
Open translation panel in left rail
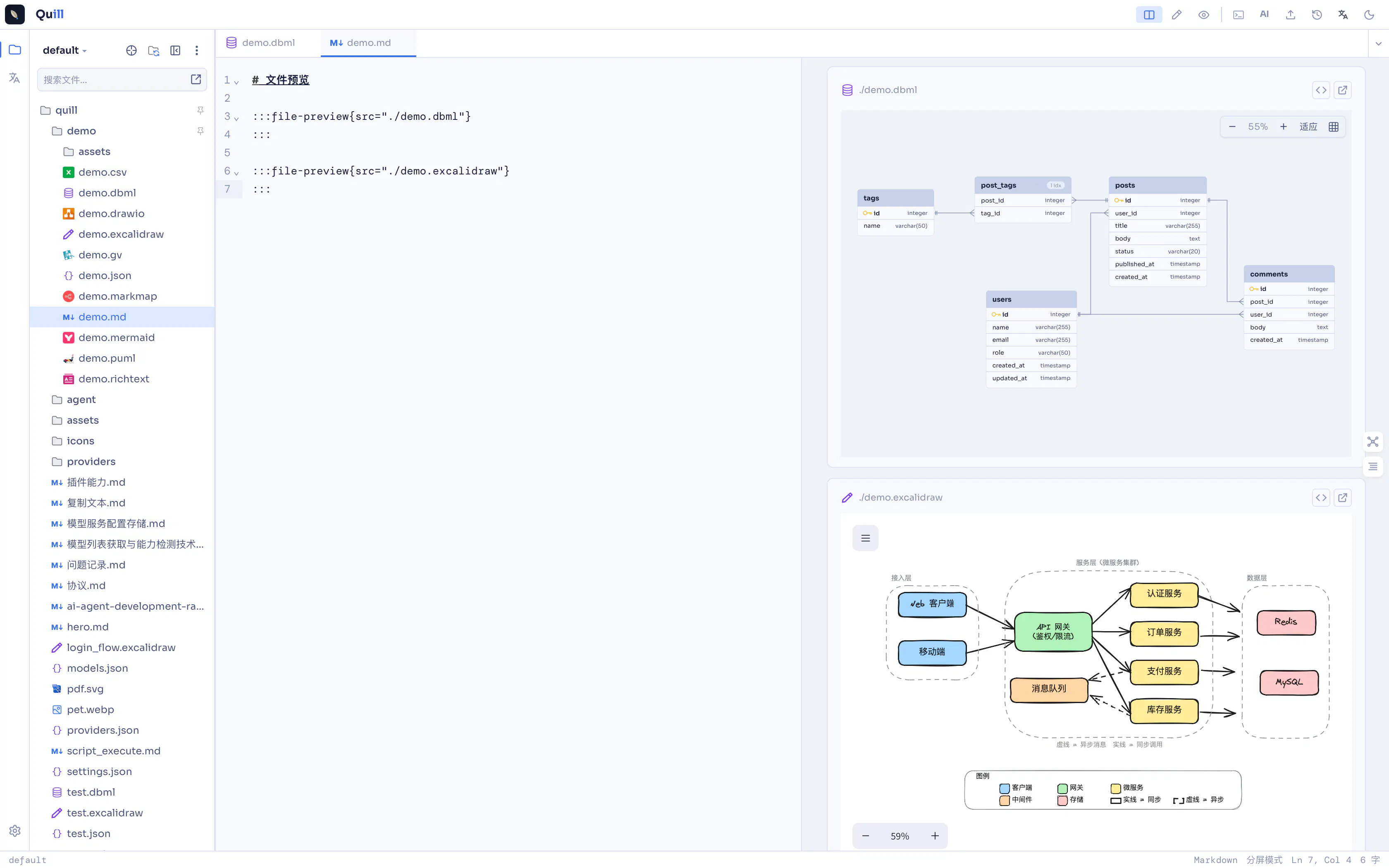pyautogui.click(x=15, y=78)
